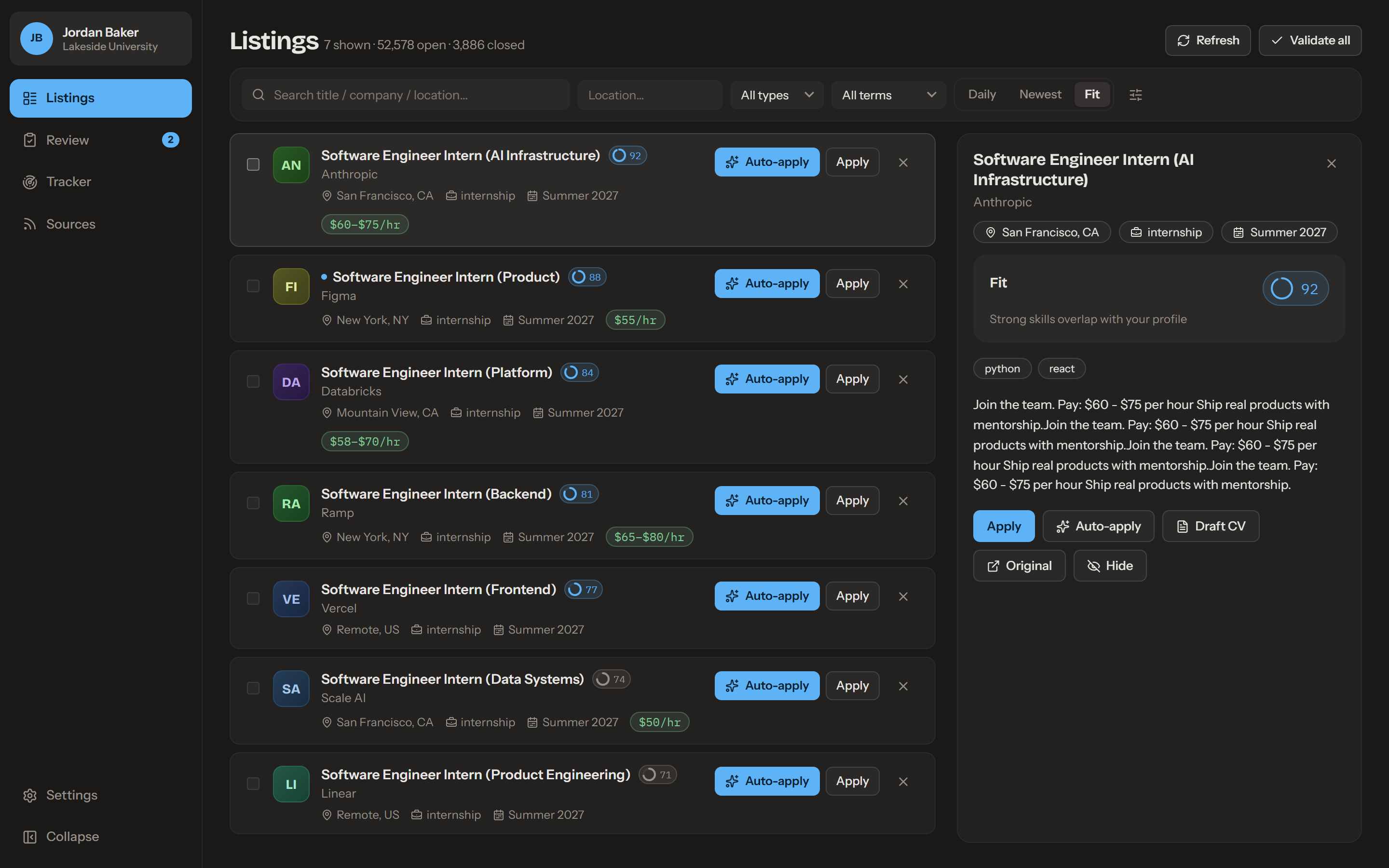
Task: Click the fit score 84 badge on Databricks row
Action: click(x=580, y=373)
